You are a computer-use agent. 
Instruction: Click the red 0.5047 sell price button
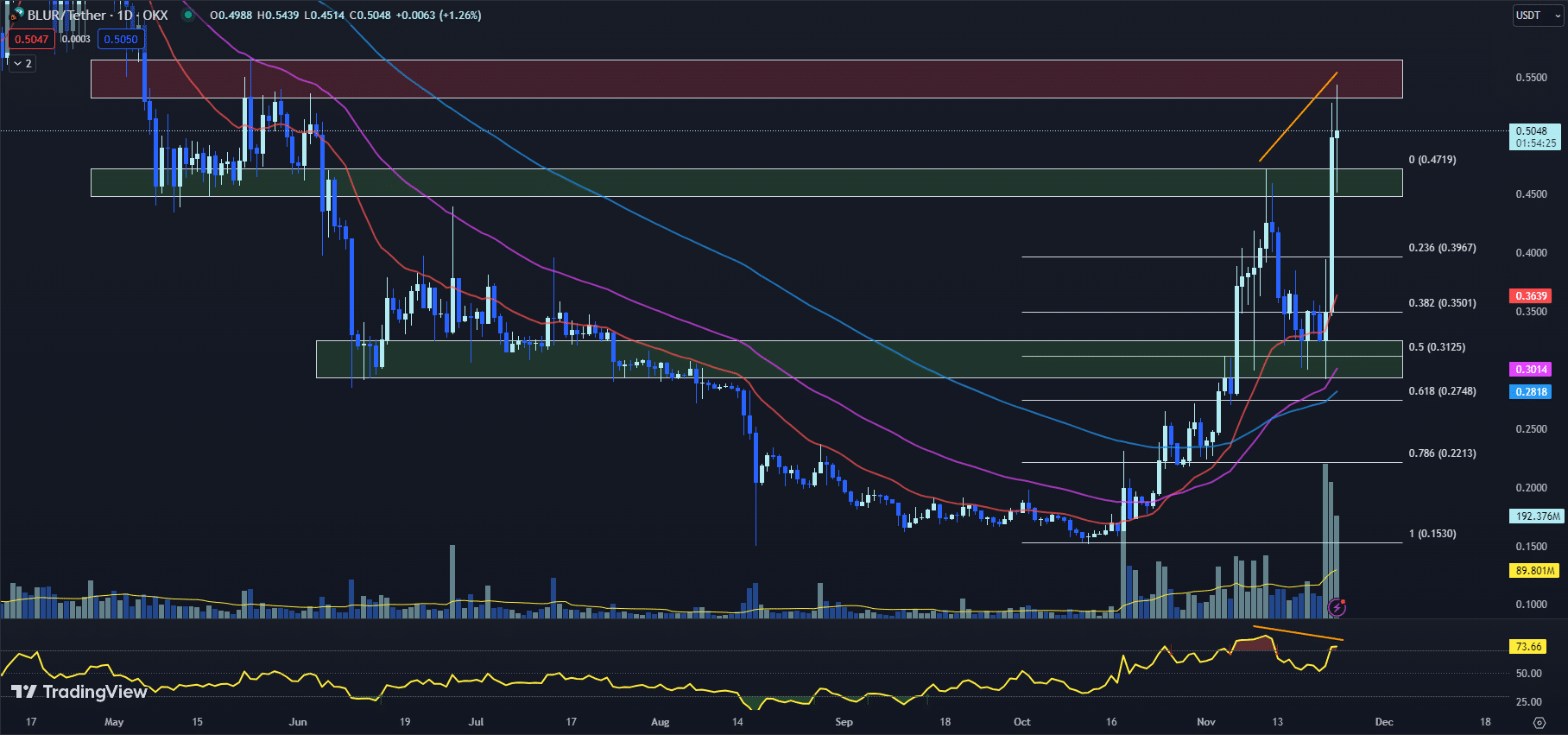coord(32,39)
